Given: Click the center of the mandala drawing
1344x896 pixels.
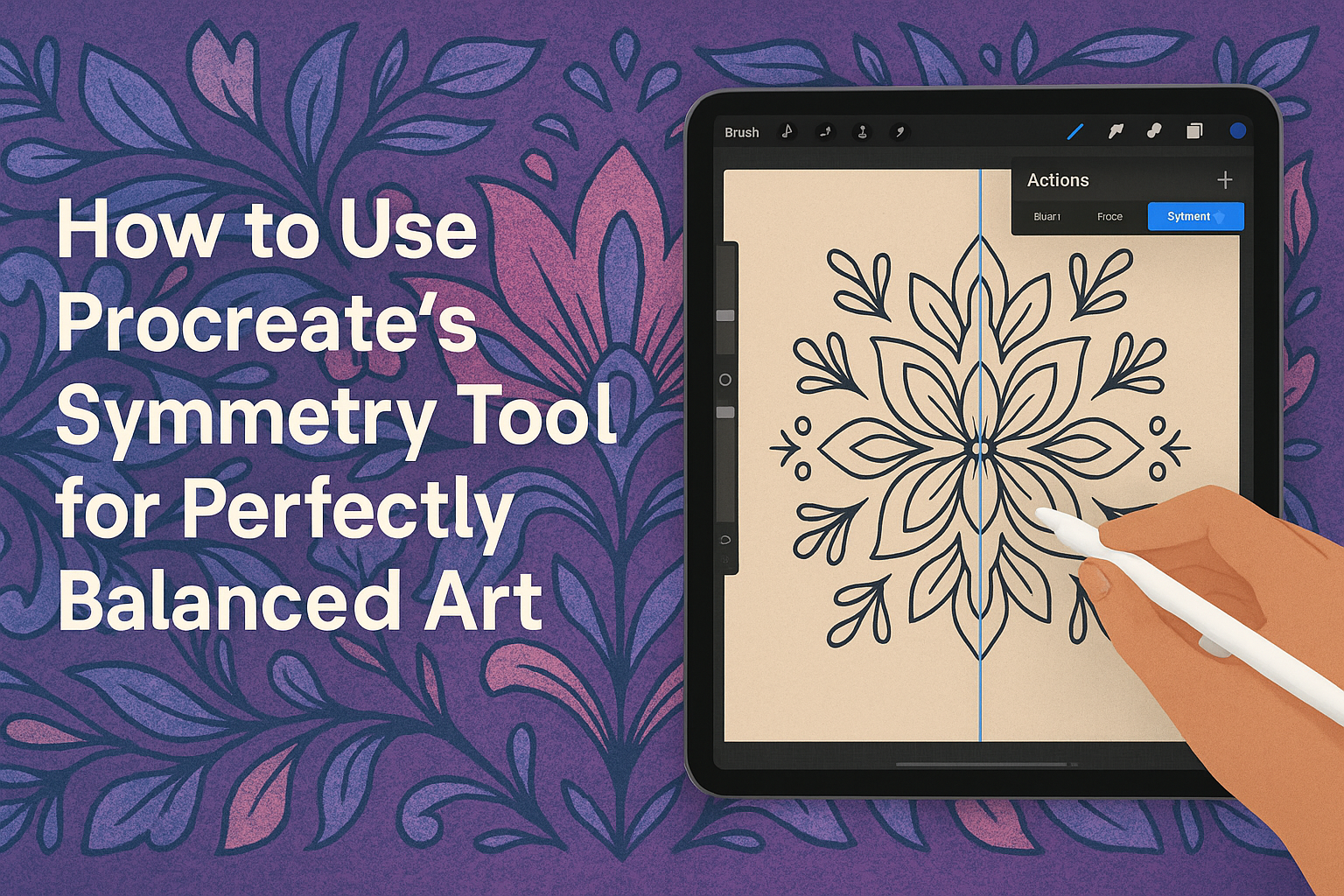Looking at the screenshot, I should [x=980, y=448].
